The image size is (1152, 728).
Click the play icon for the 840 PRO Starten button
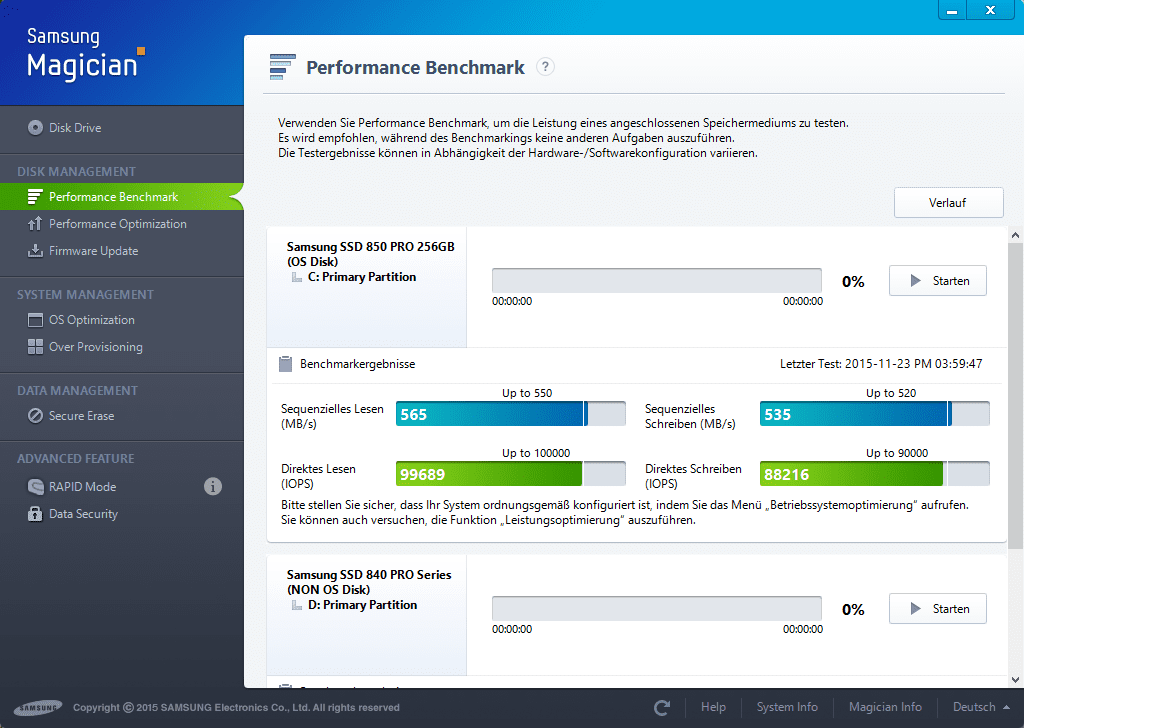915,608
